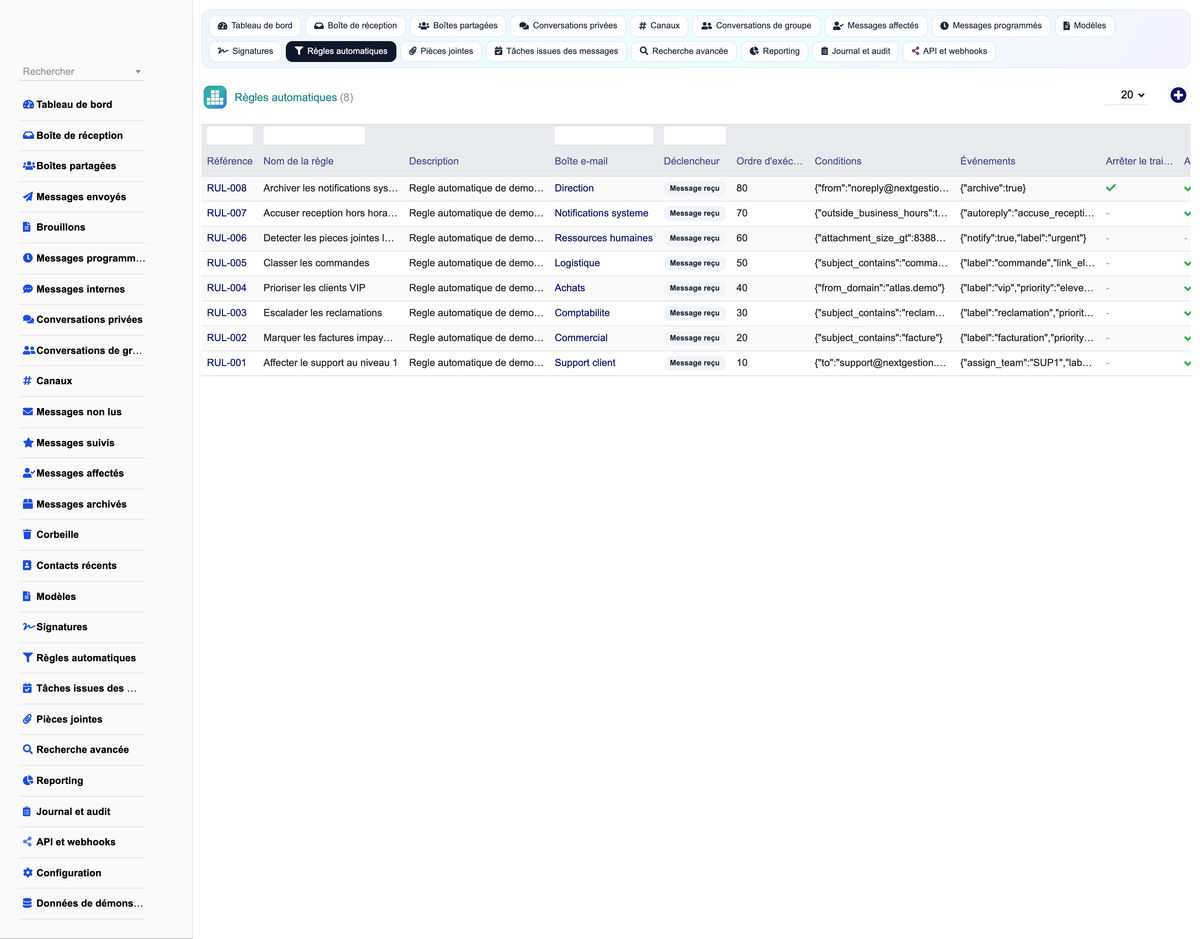Click the Données de démonstration database icon
This screenshot has width=1200, height=939.
[x=28, y=903]
